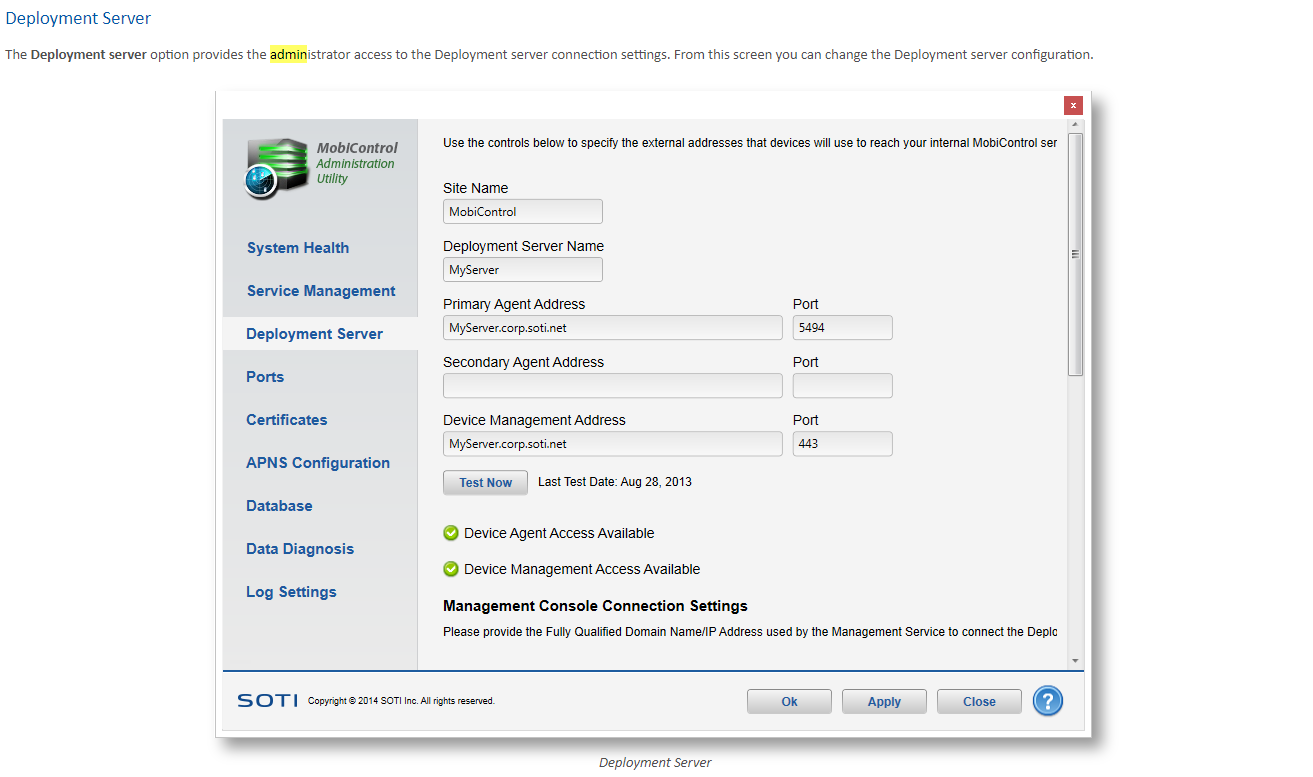Edit the Device Management port 443 field
Screen dimensions: 1313x777
pos(843,443)
